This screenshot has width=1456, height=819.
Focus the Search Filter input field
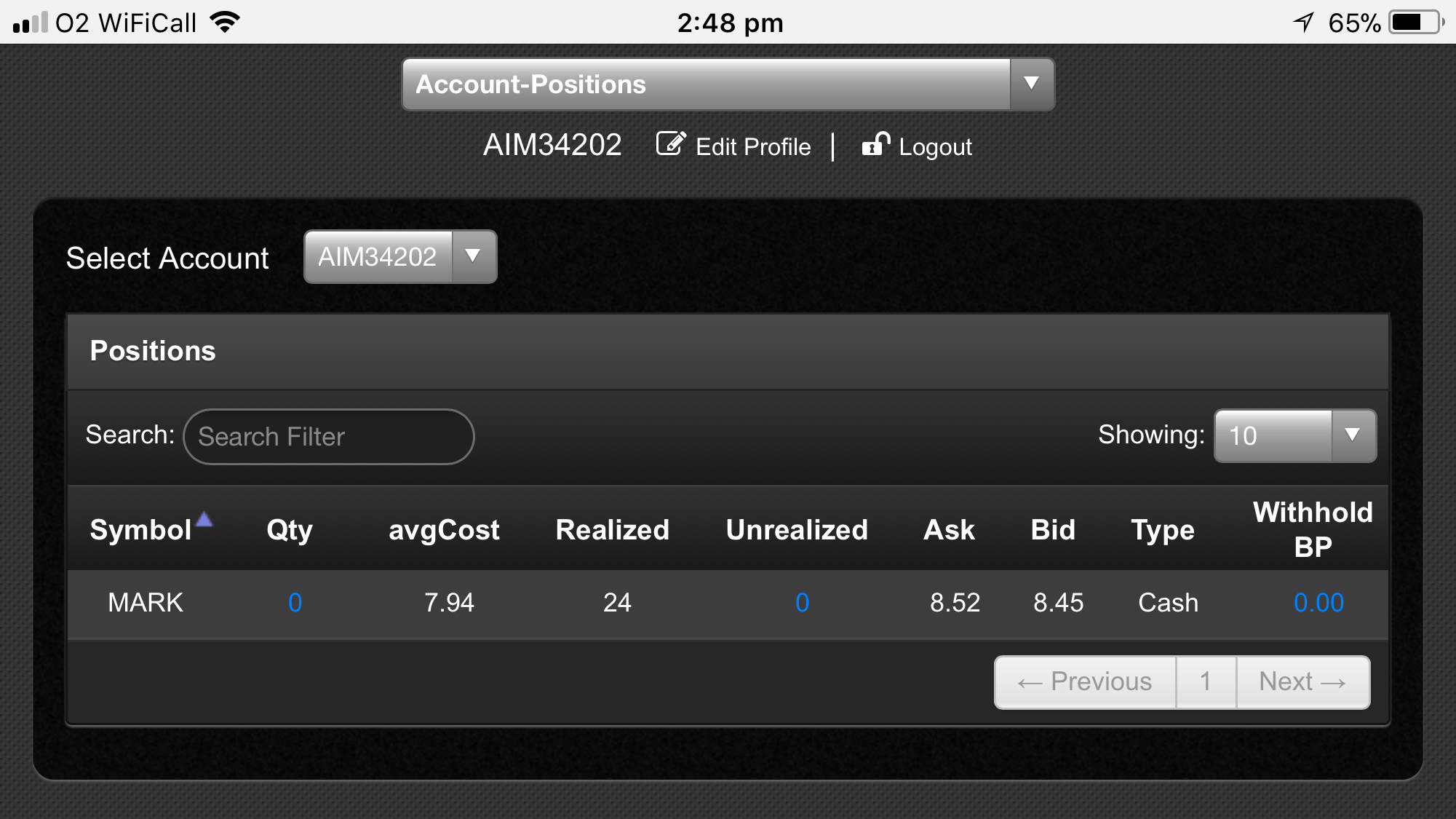(x=328, y=437)
